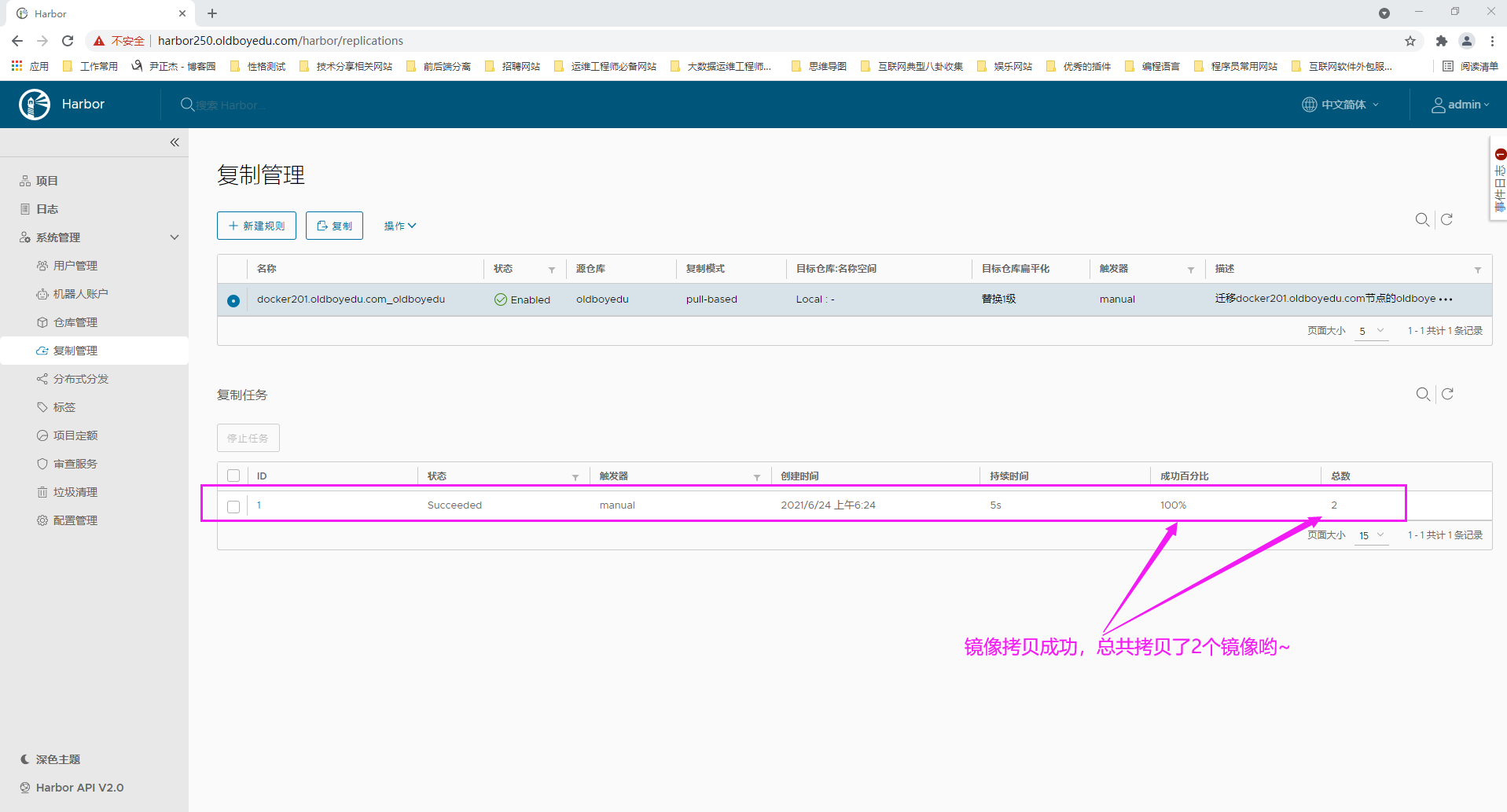
Task: Click the Harbor logo icon
Action: (x=35, y=105)
